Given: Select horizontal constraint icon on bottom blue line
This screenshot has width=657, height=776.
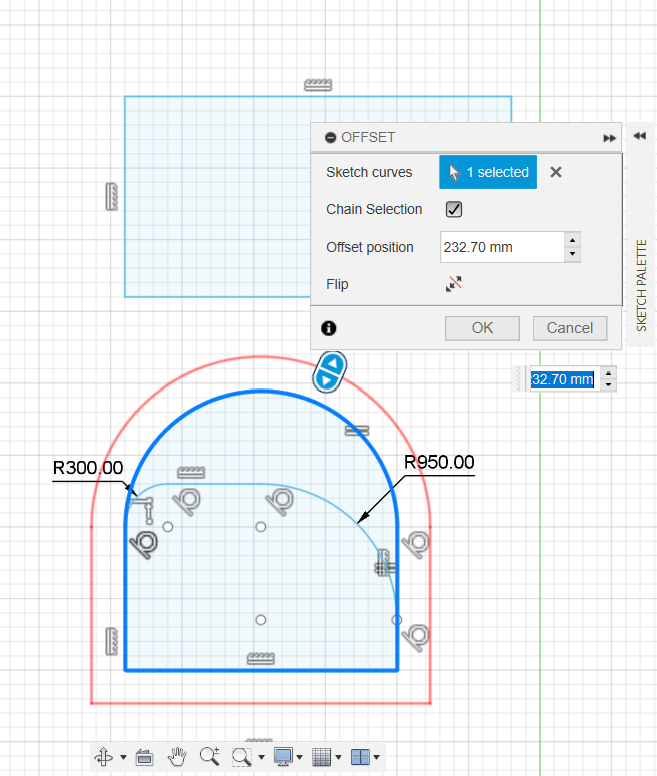Looking at the screenshot, I should point(261,658).
